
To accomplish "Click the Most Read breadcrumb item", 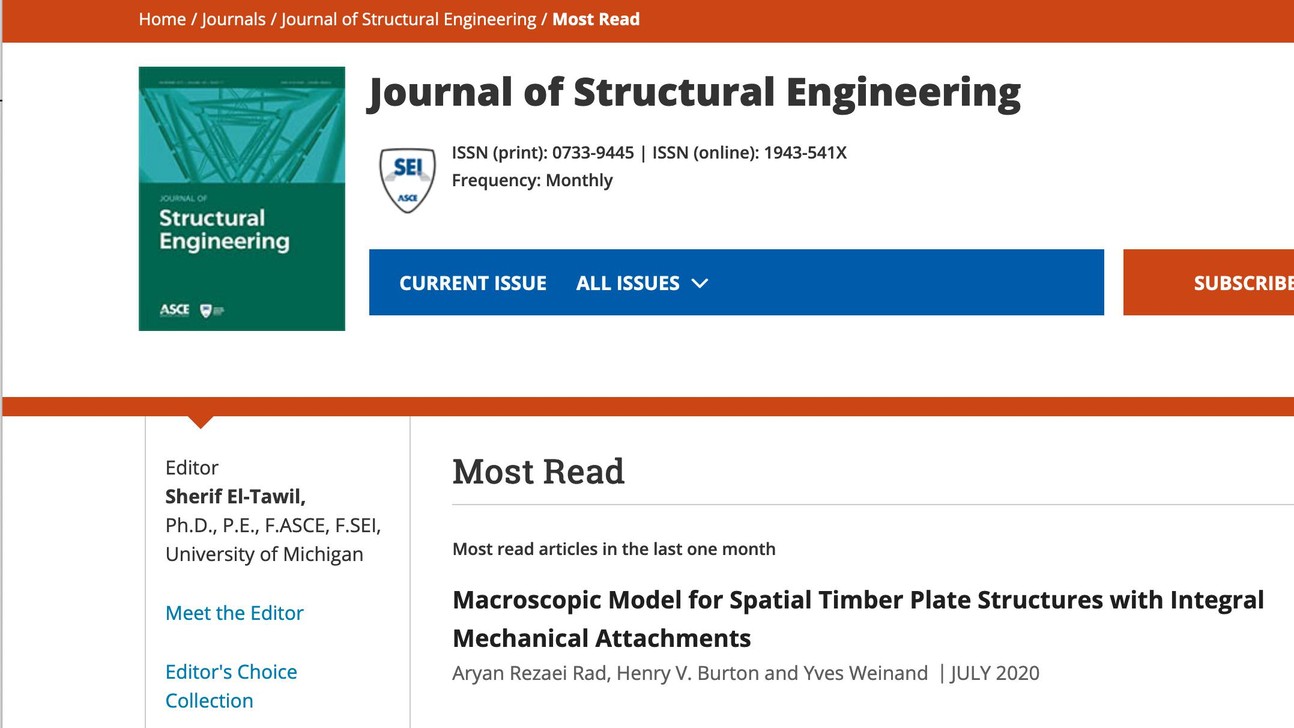I will click(596, 19).
